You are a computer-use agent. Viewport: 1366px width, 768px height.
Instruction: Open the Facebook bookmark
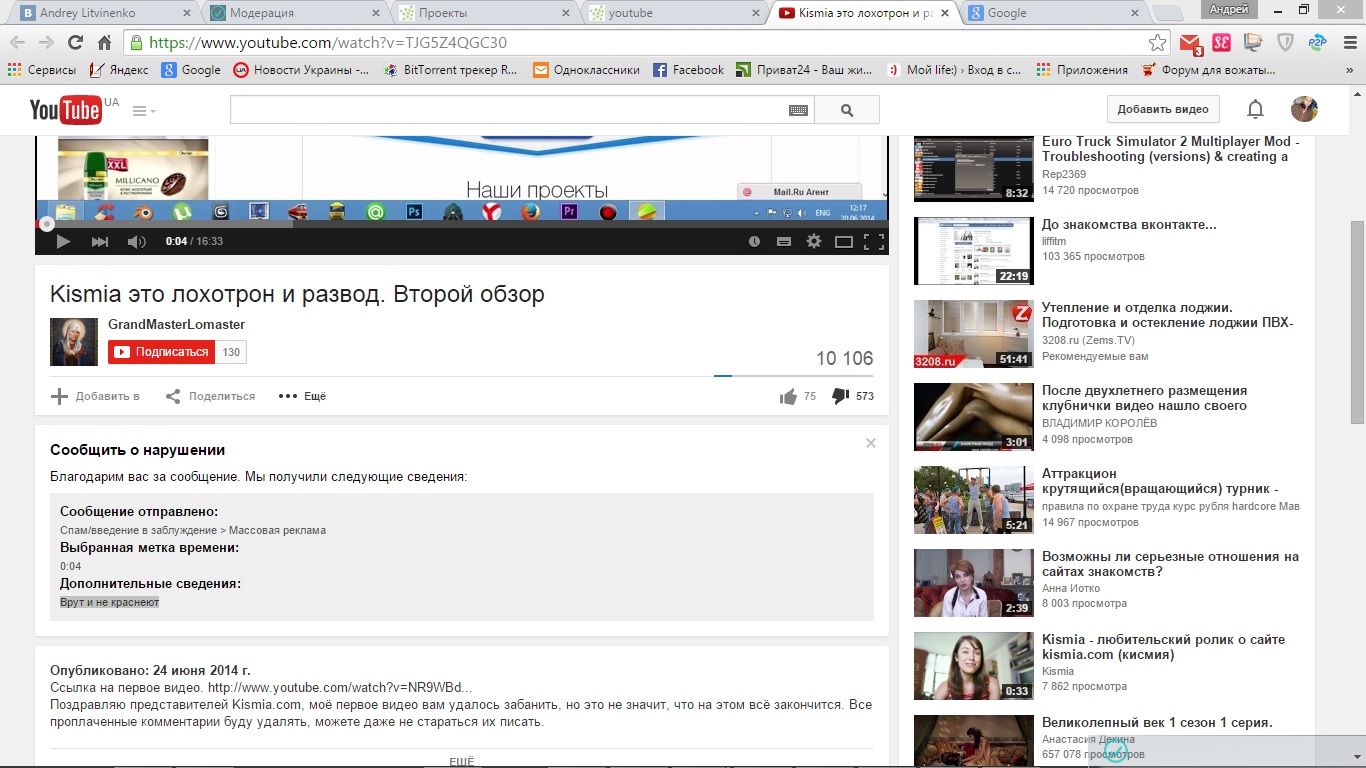tap(688, 70)
